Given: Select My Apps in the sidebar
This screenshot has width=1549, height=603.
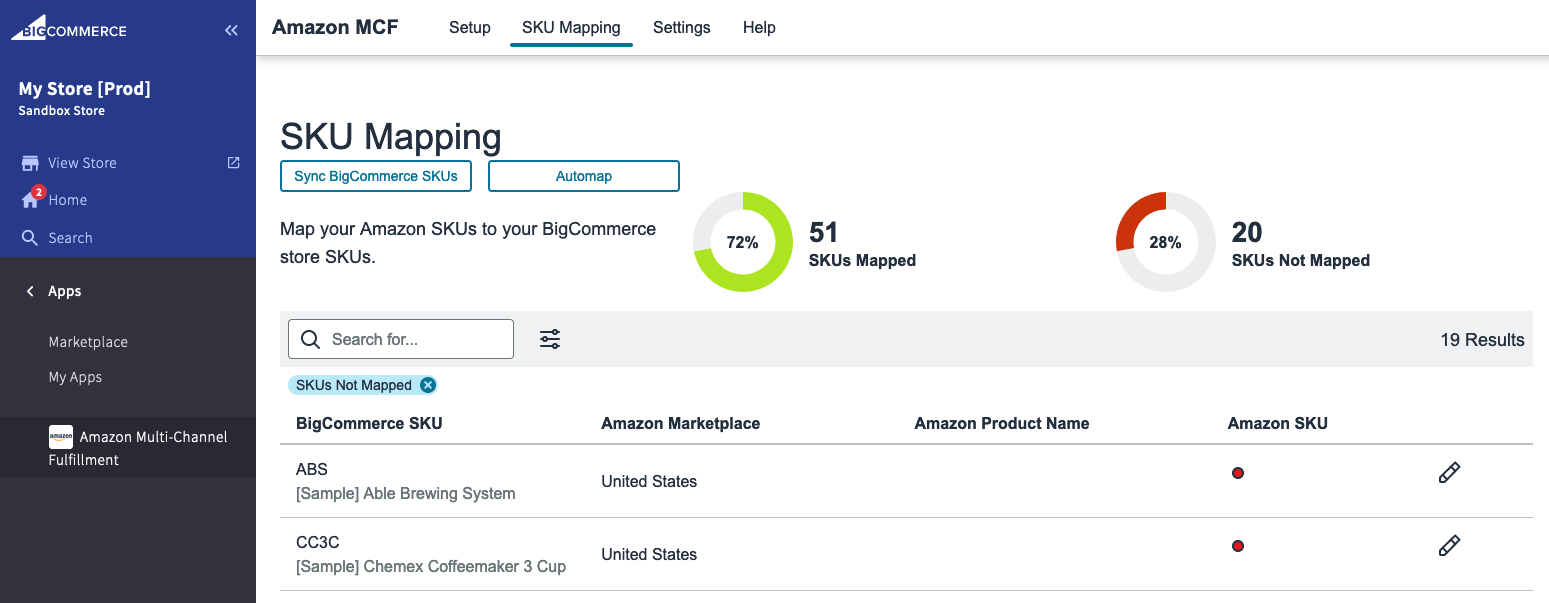Looking at the screenshot, I should click(x=75, y=377).
